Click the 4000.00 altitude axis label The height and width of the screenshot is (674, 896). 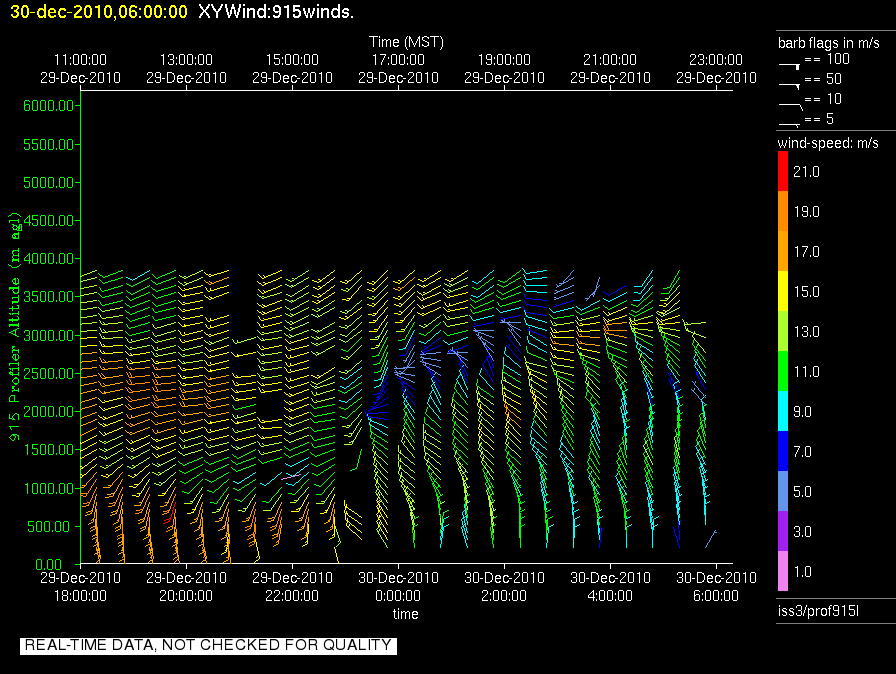coord(44,259)
